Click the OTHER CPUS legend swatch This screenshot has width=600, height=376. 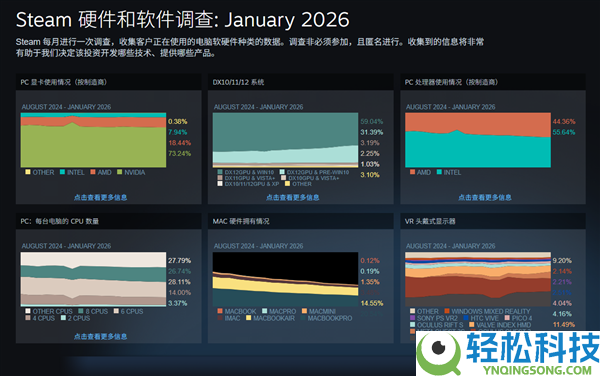28,311
